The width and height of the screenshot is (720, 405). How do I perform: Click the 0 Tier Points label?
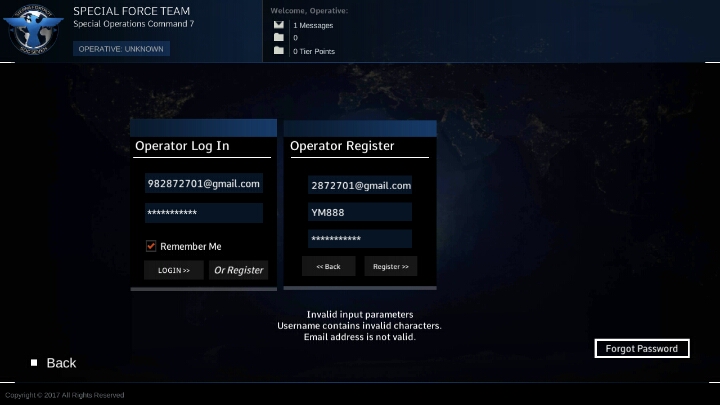tap(314, 51)
